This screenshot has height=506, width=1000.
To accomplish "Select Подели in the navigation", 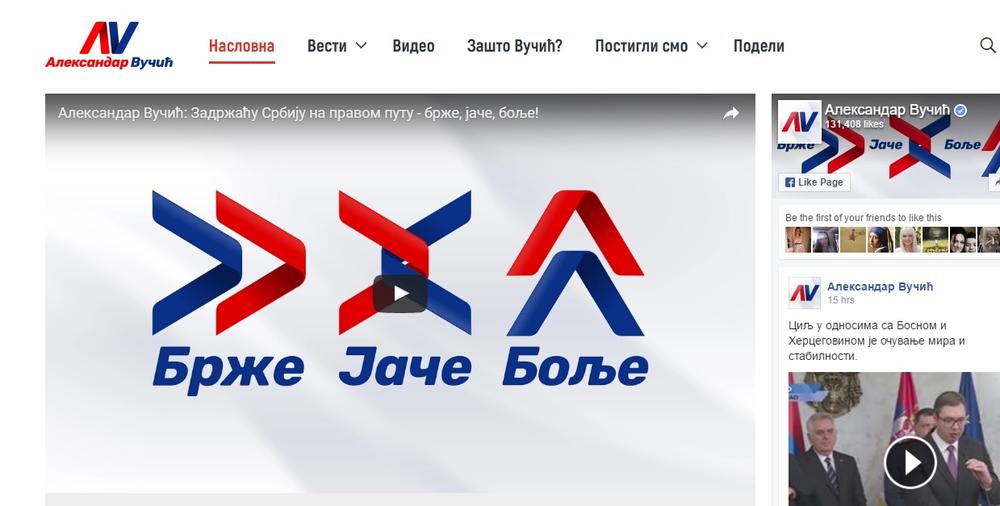I will (758, 46).
